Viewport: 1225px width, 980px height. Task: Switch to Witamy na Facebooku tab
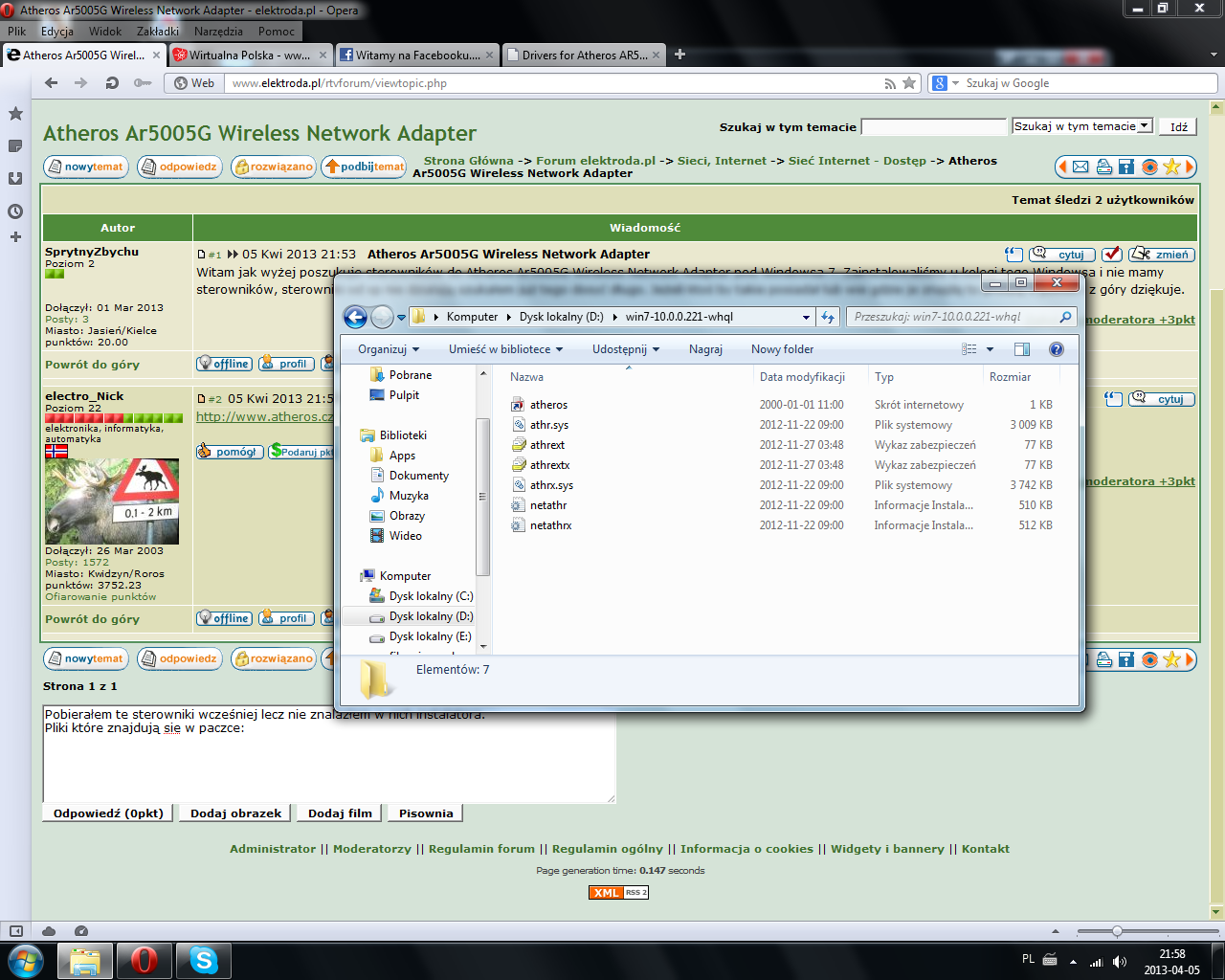(x=417, y=56)
